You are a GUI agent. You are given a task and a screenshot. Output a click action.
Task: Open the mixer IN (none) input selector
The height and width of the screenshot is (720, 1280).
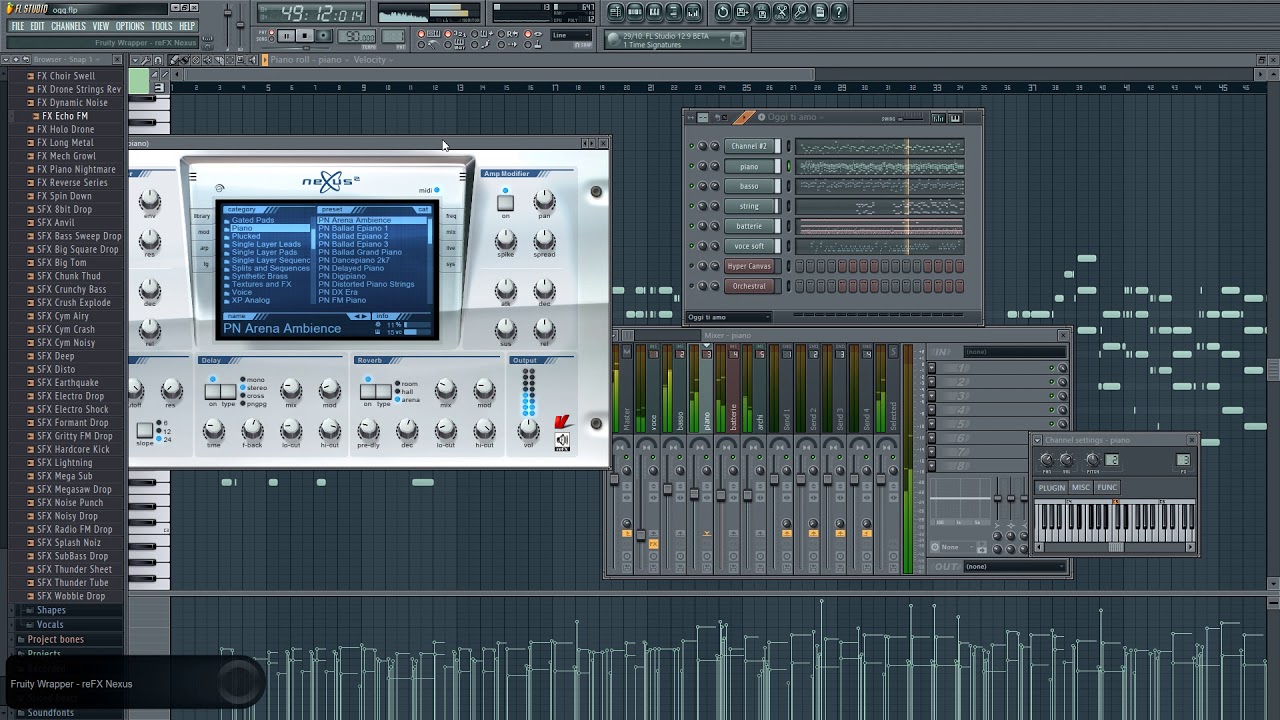(x=1014, y=352)
